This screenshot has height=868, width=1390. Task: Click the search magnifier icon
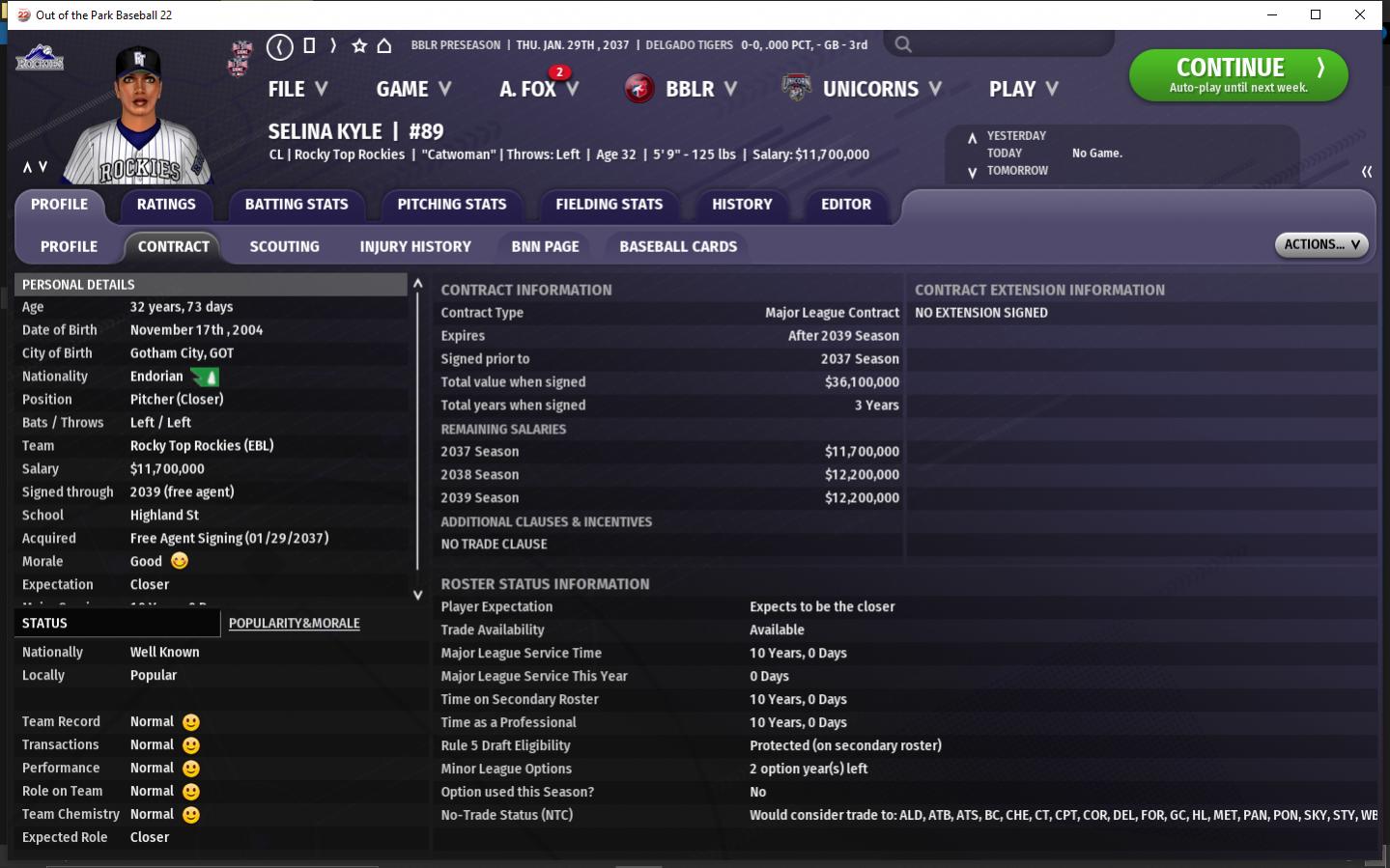click(903, 44)
